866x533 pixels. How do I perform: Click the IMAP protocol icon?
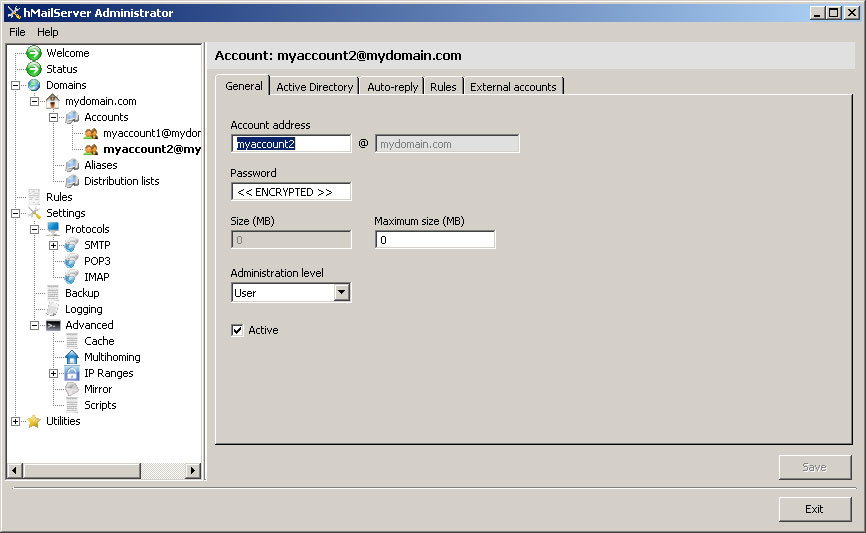[72, 277]
